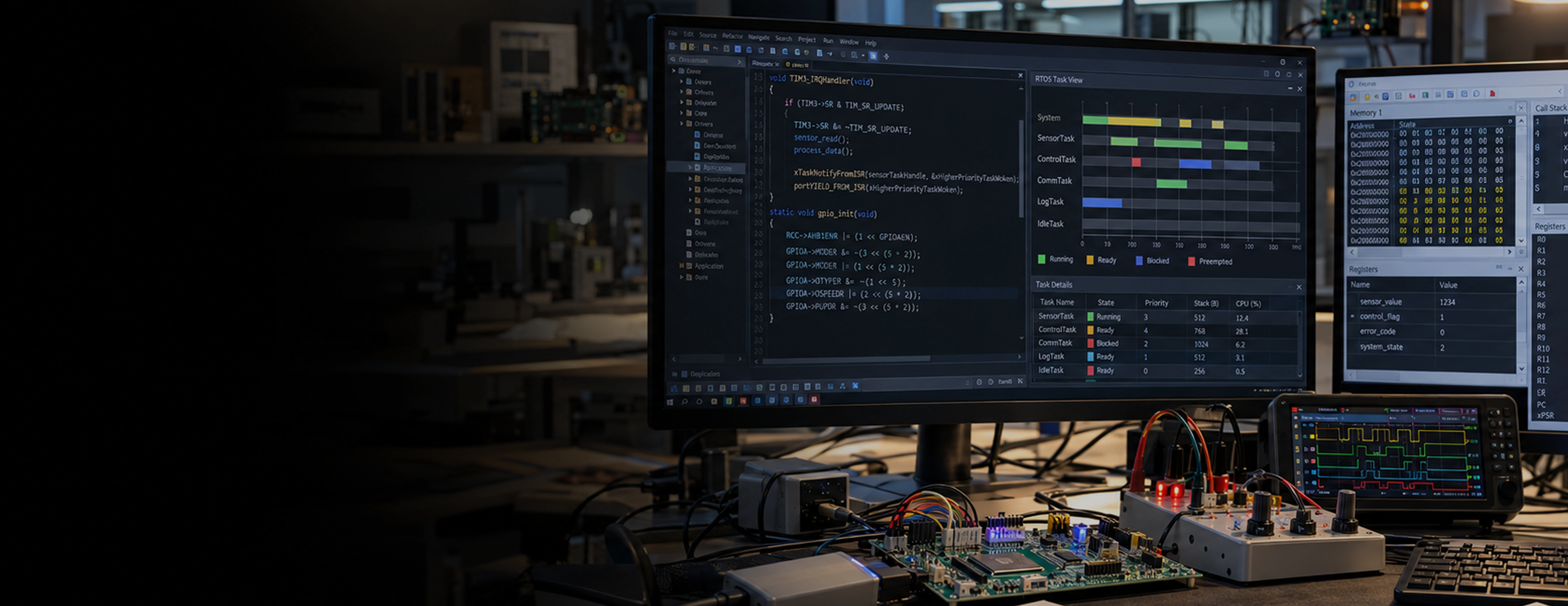This screenshot has width=1568, height=606.
Task: Open the Window menu
Action: (848, 42)
